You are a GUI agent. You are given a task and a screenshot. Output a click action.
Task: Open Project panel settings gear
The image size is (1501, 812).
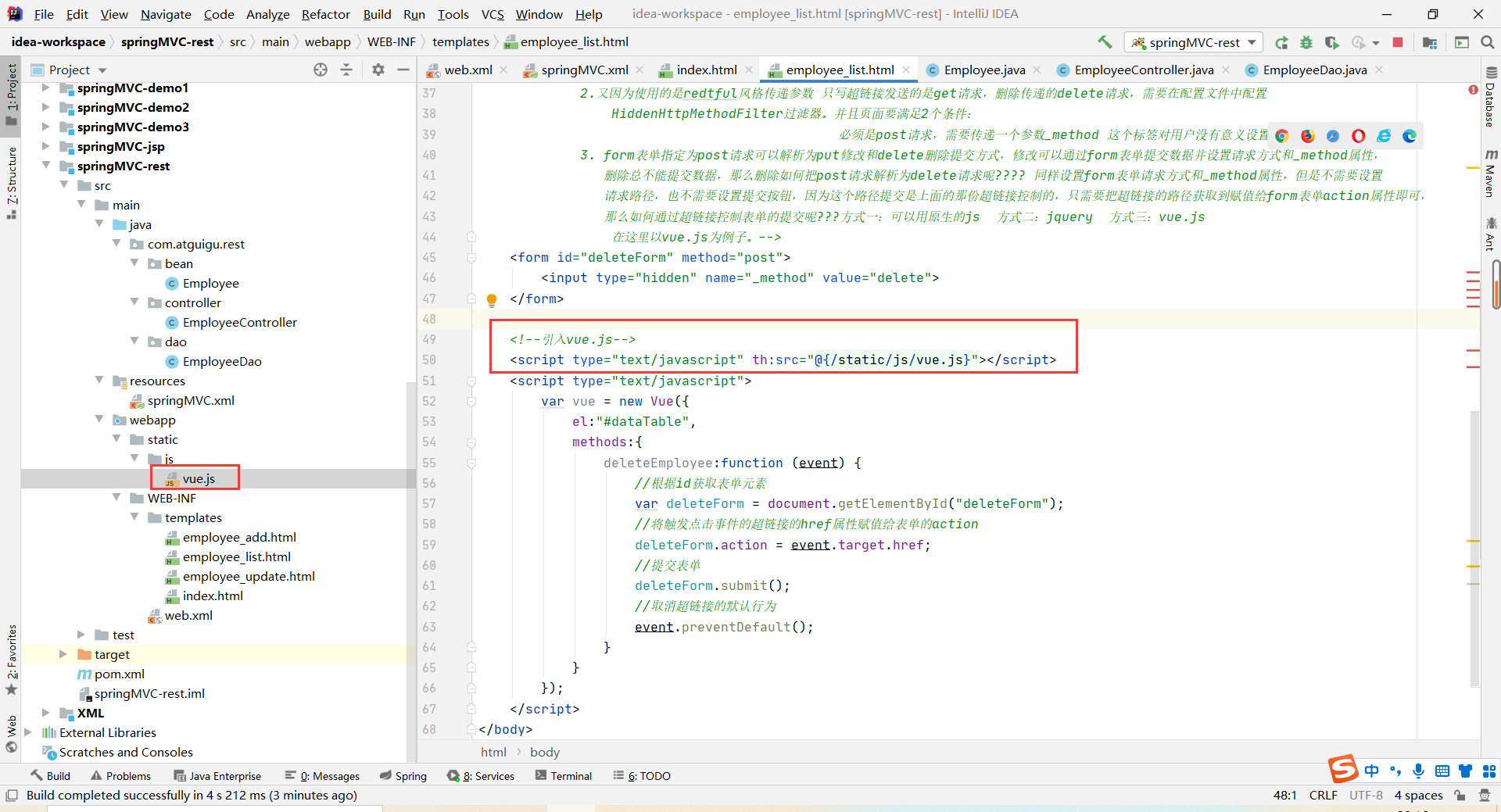(x=378, y=70)
